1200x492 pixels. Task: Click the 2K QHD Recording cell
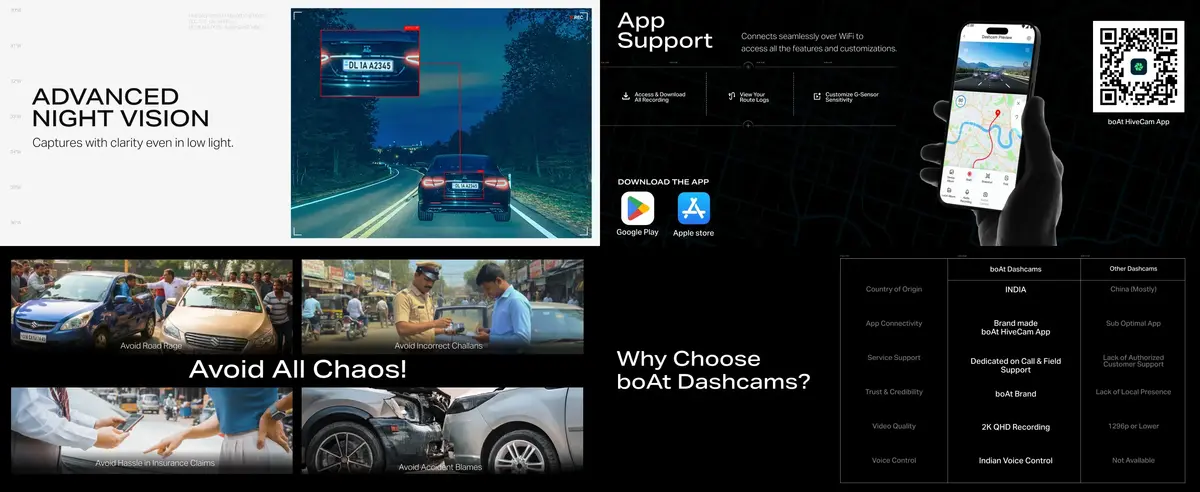[x=1015, y=427]
